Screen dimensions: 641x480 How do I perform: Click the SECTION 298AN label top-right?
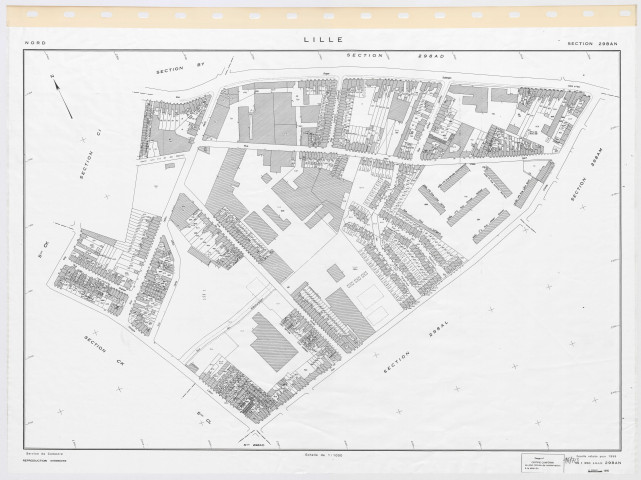click(591, 42)
